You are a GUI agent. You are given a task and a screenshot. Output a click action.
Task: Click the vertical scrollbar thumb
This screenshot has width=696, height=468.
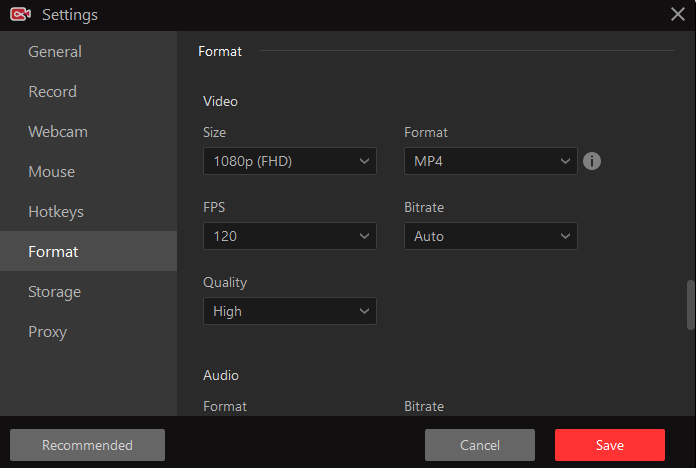point(690,305)
